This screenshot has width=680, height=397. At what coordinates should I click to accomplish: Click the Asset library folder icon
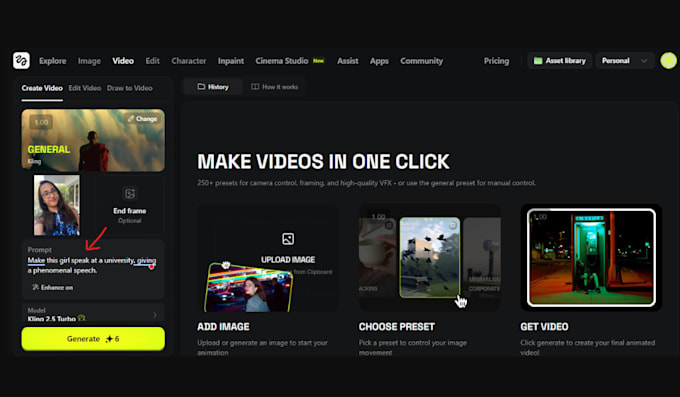click(x=538, y=61)
